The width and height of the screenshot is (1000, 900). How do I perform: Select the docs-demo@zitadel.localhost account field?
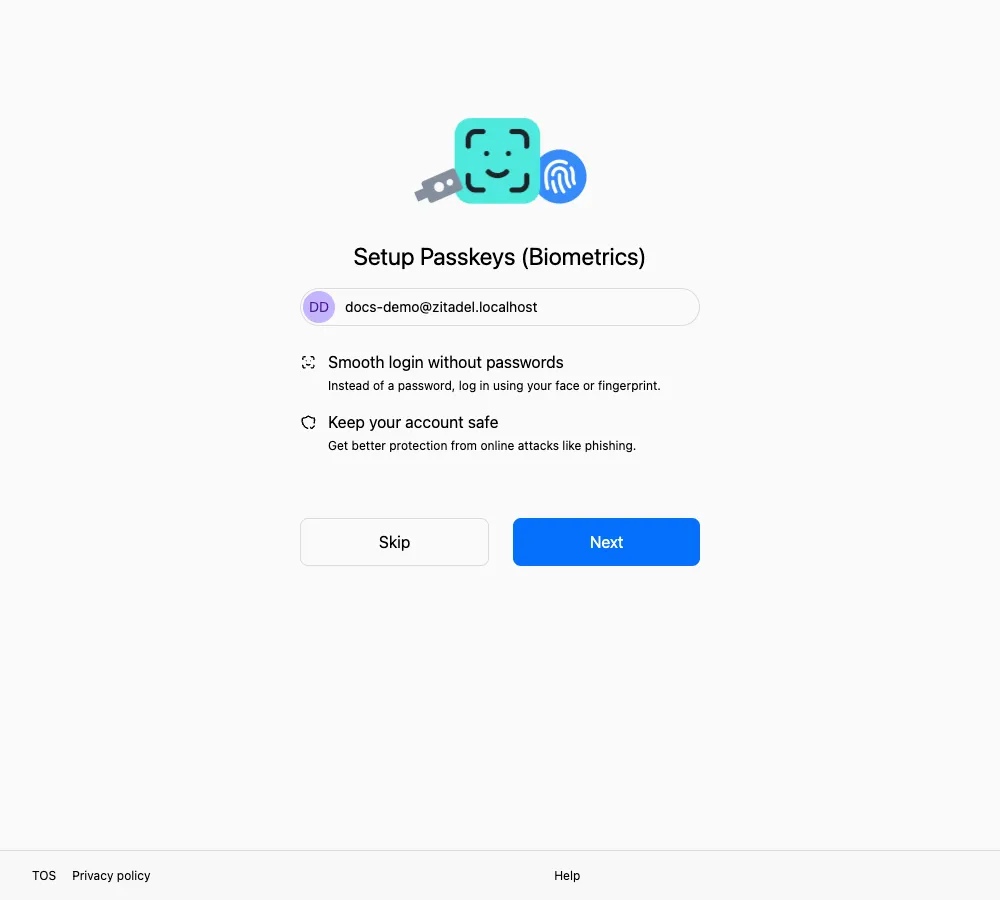pos(500,307)
